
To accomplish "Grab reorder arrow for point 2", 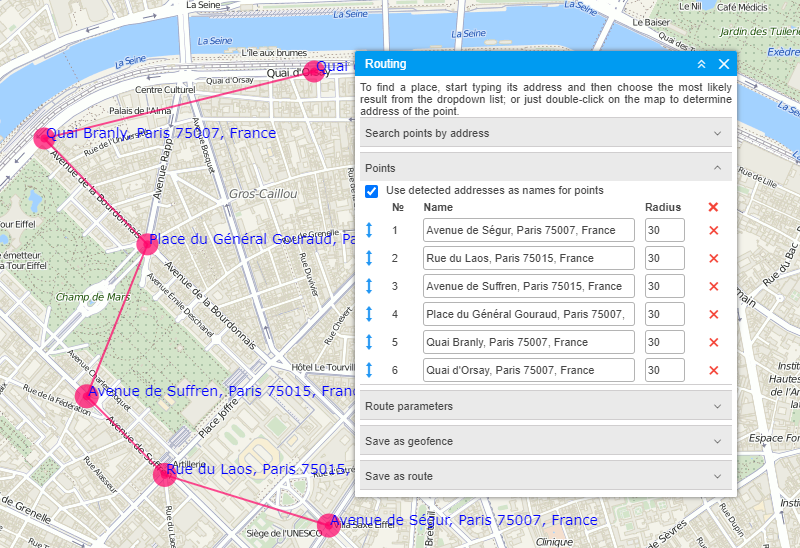I will (x=369, y=258).
